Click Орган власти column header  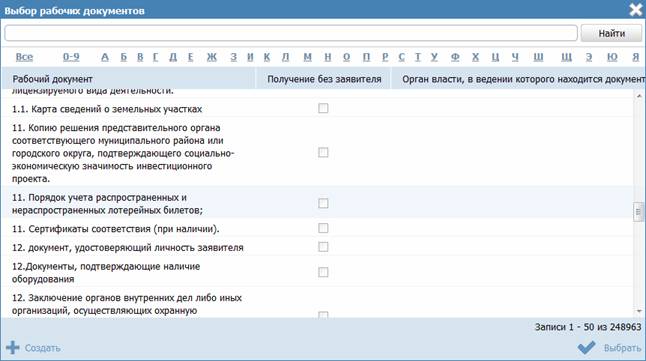pyautogui.click(x=519, y=79)
